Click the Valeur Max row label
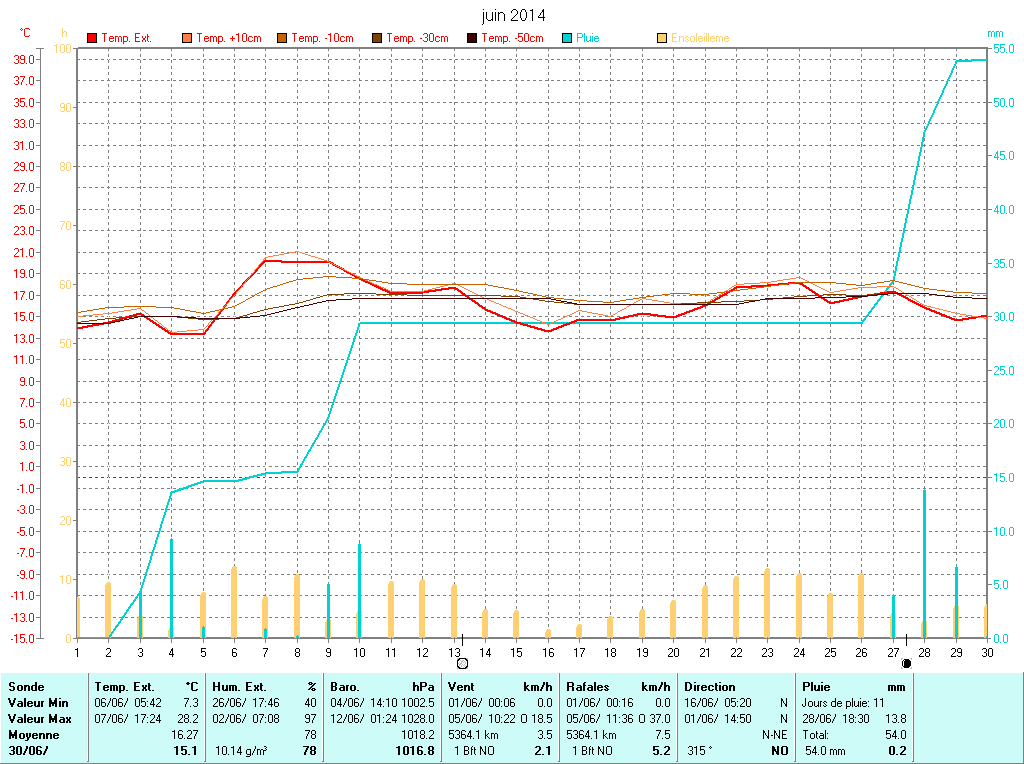 (36, 719)
